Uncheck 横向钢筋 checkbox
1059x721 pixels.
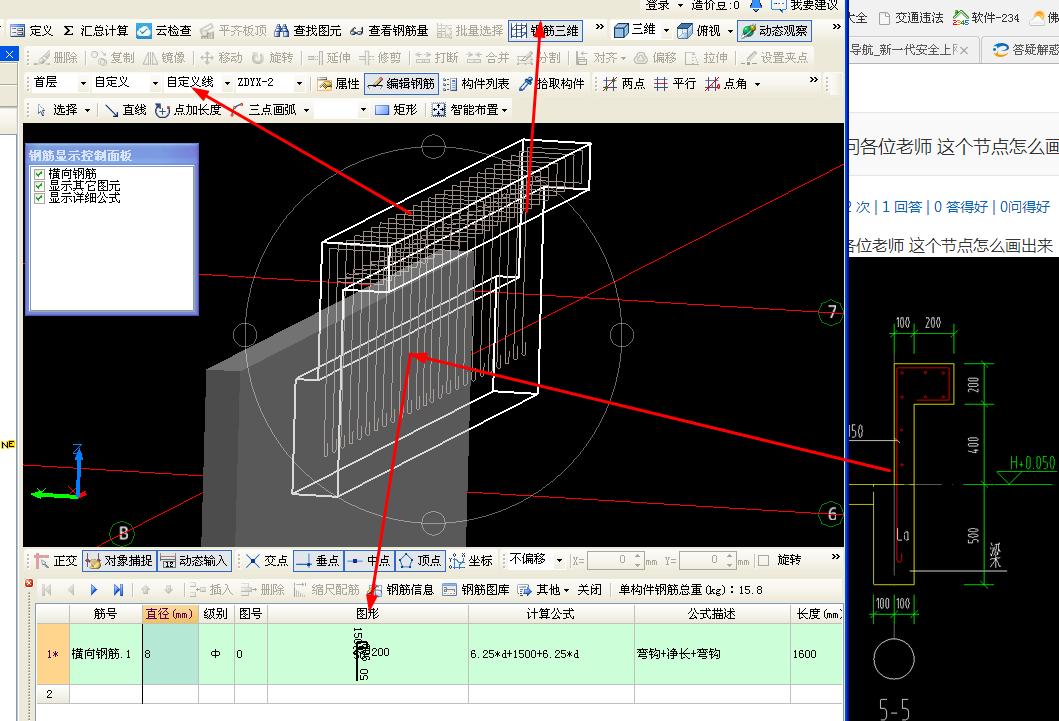pyautogui.click(x=39, y=174)
